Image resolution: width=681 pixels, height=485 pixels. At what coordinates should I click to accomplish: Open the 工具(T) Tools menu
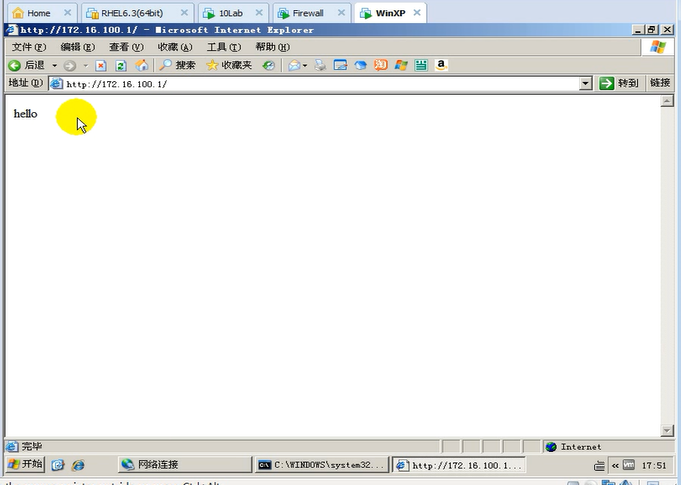point(224,47)
